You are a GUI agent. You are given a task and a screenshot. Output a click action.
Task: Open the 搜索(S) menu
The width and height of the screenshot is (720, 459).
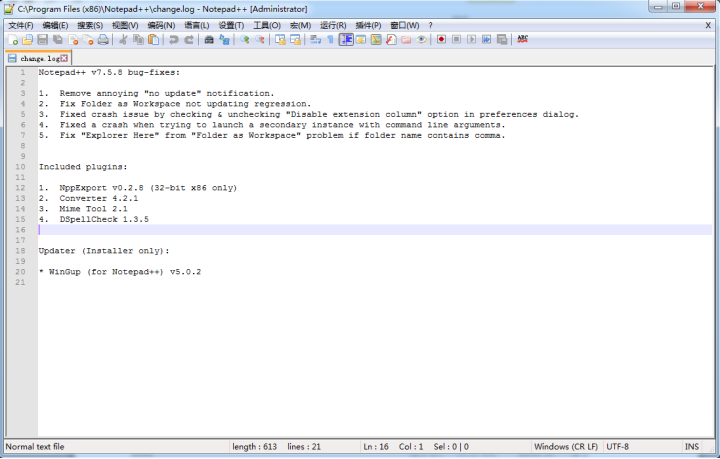tap(90, 25)
